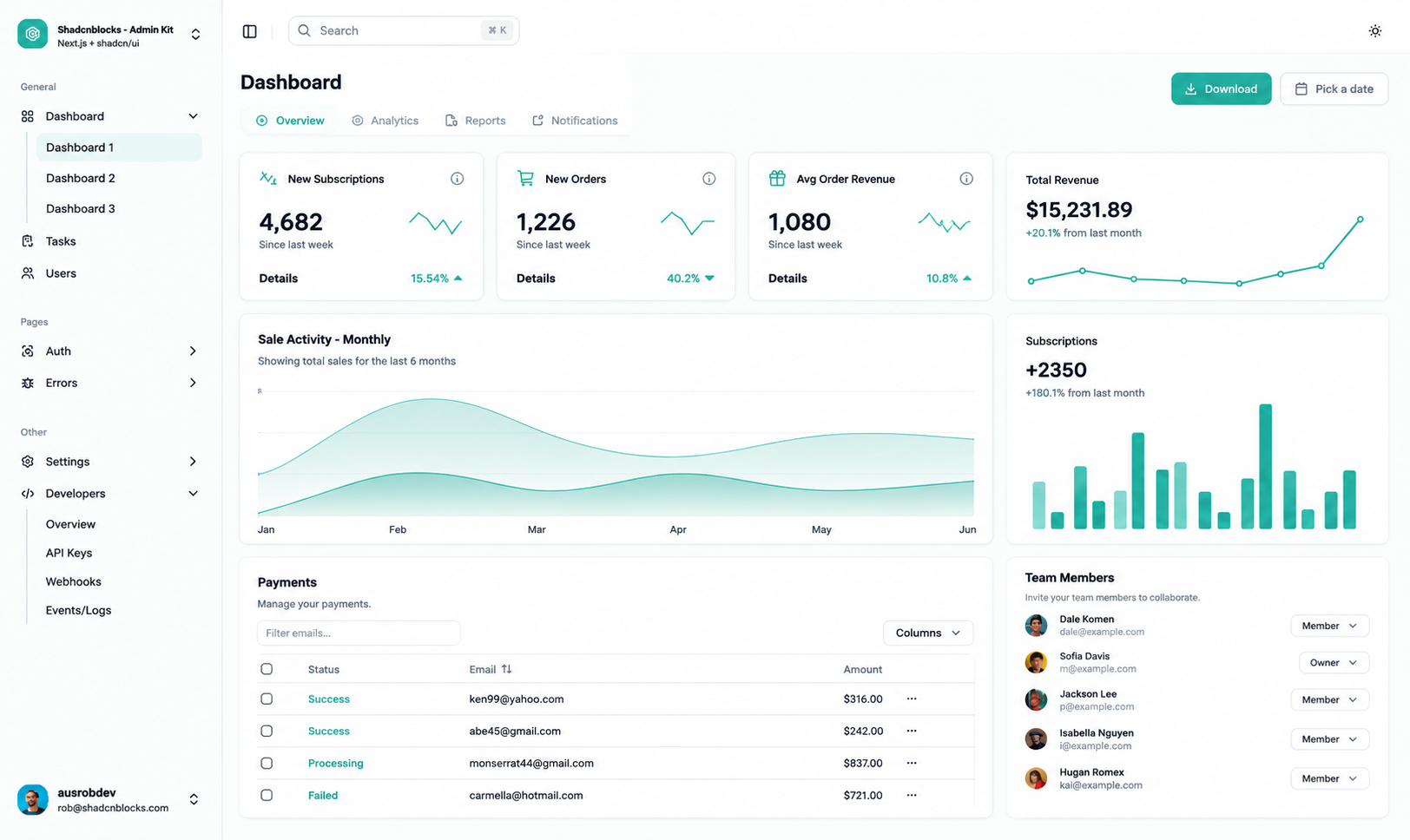
Task: Check the ken99@yahoo.com payment row
Action: coord(267,699)
